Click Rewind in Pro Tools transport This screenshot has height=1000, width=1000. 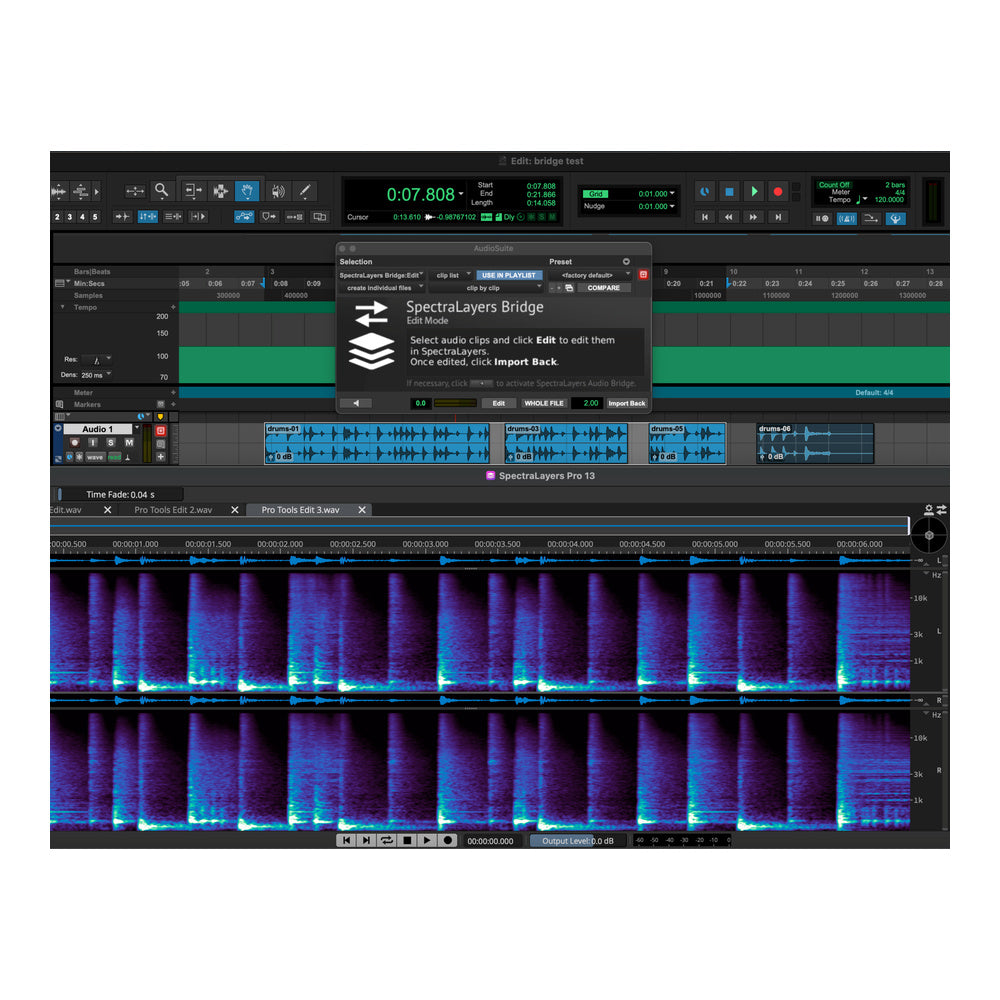tap(729, 217)
